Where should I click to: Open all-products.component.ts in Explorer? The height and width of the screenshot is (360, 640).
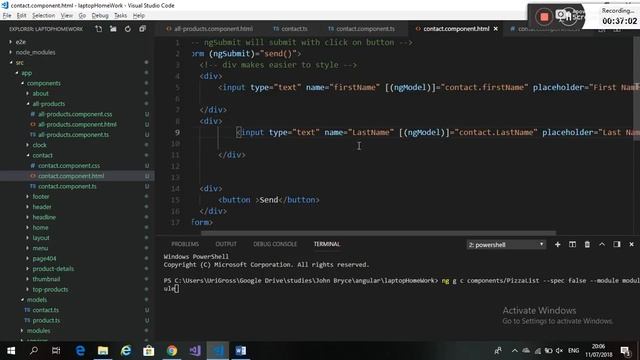(73, 135)
